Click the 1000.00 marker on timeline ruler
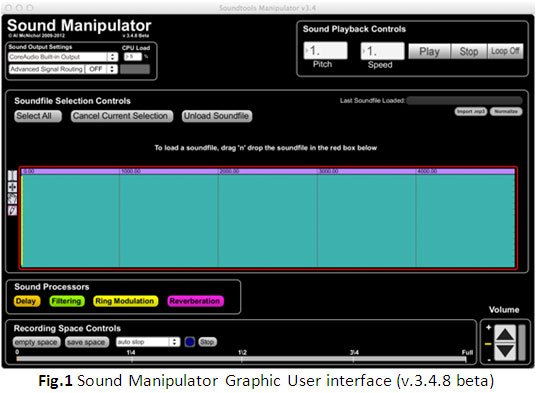 (x=131, y=171)
